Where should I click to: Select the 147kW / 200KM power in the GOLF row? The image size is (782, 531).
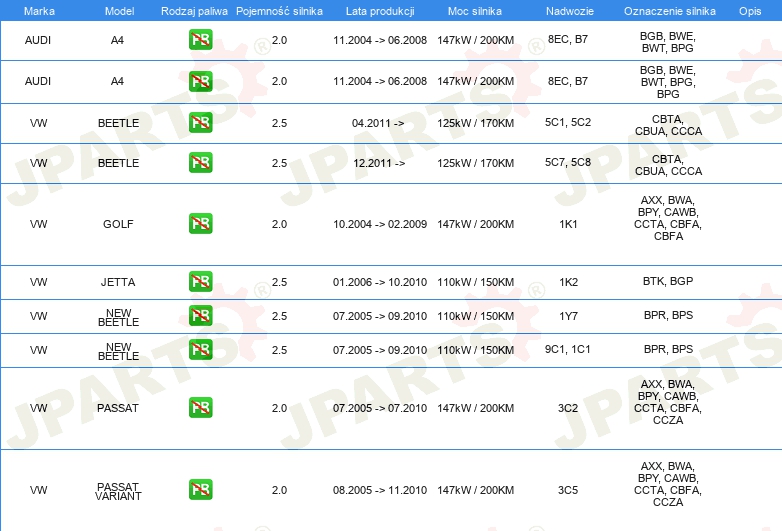(x=475, y=224)
